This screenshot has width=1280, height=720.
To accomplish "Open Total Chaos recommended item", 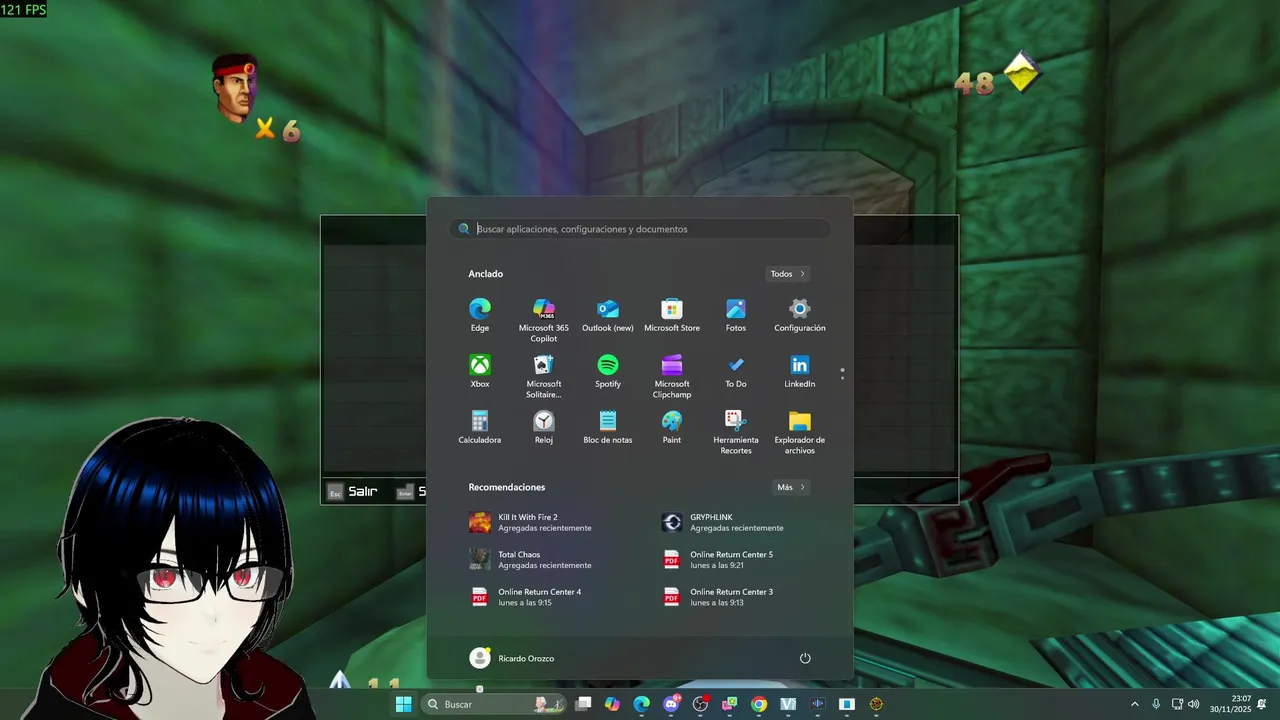I will [544, 559].
